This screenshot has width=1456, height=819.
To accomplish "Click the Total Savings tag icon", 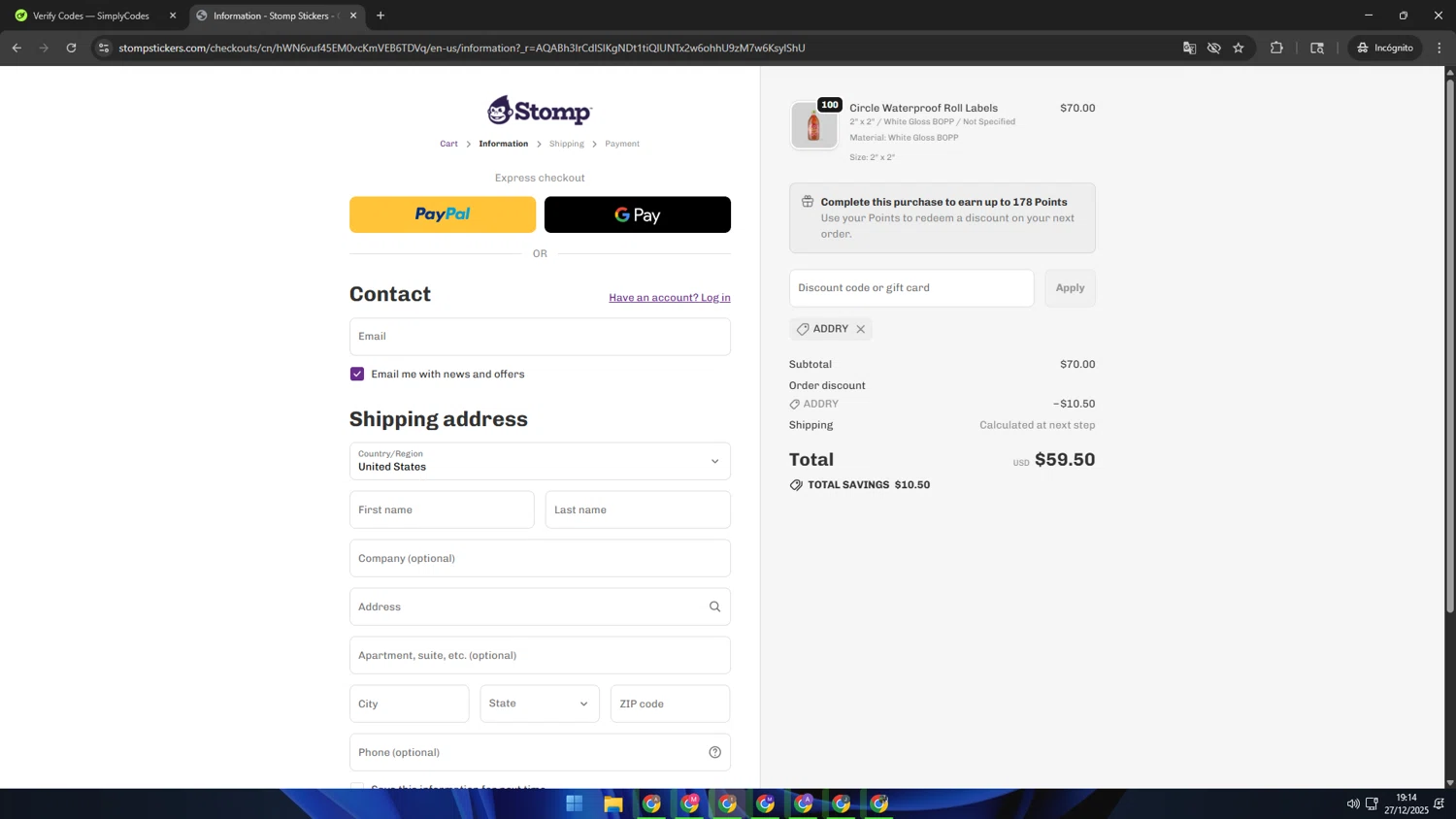I will pyautogui.click(x=796, y=485).
